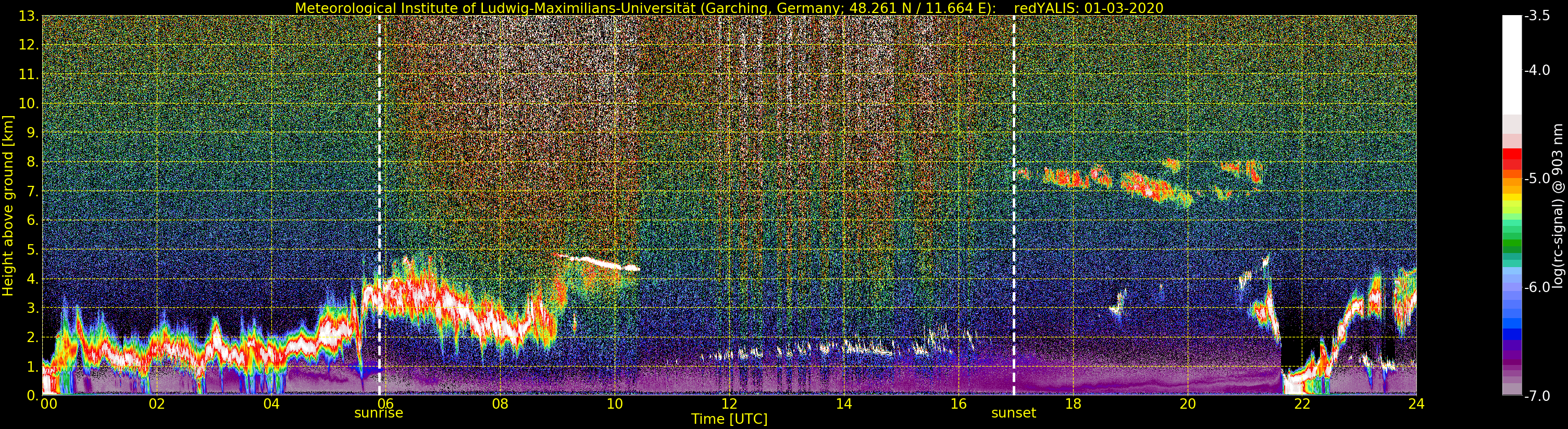Click the '18' time axis tick label
The height and width of the screenshot is (429, 1568).
tap(1073, 405)
